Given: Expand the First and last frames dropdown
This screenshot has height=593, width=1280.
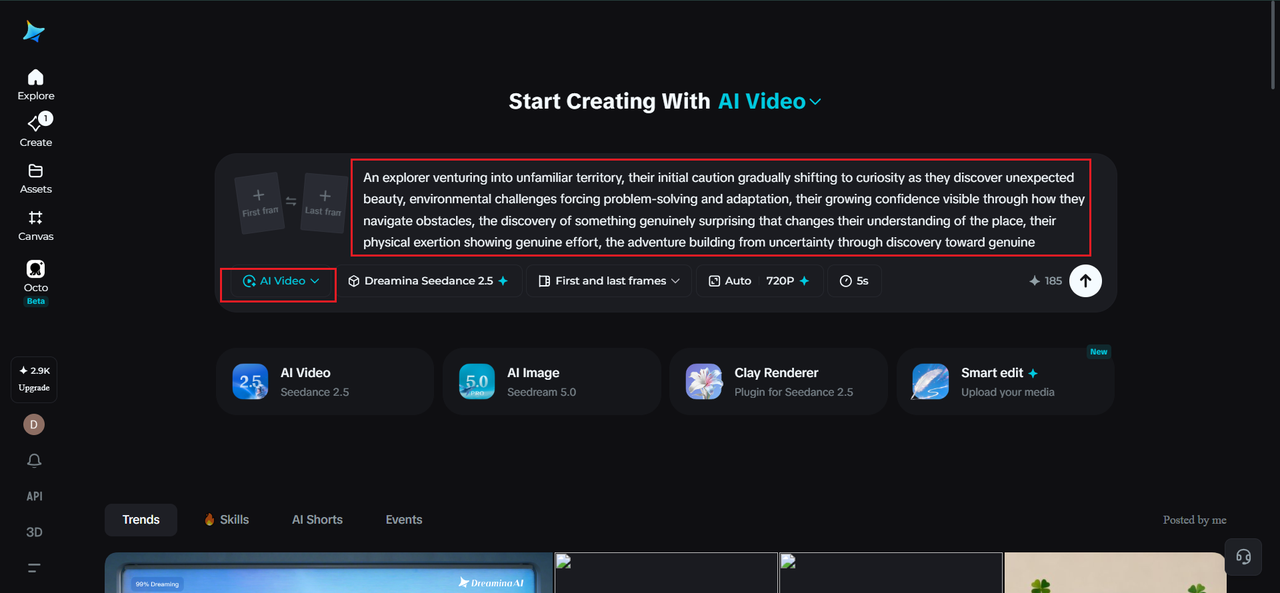Looking at the screenshot, I should [x=609, y=281].
